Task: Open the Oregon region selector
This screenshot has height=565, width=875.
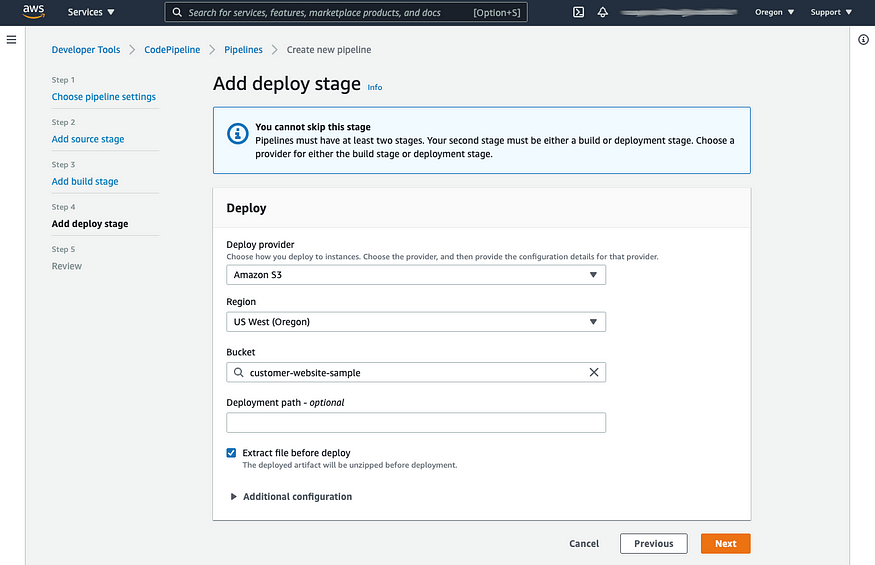Action: [x=774, y=12]
